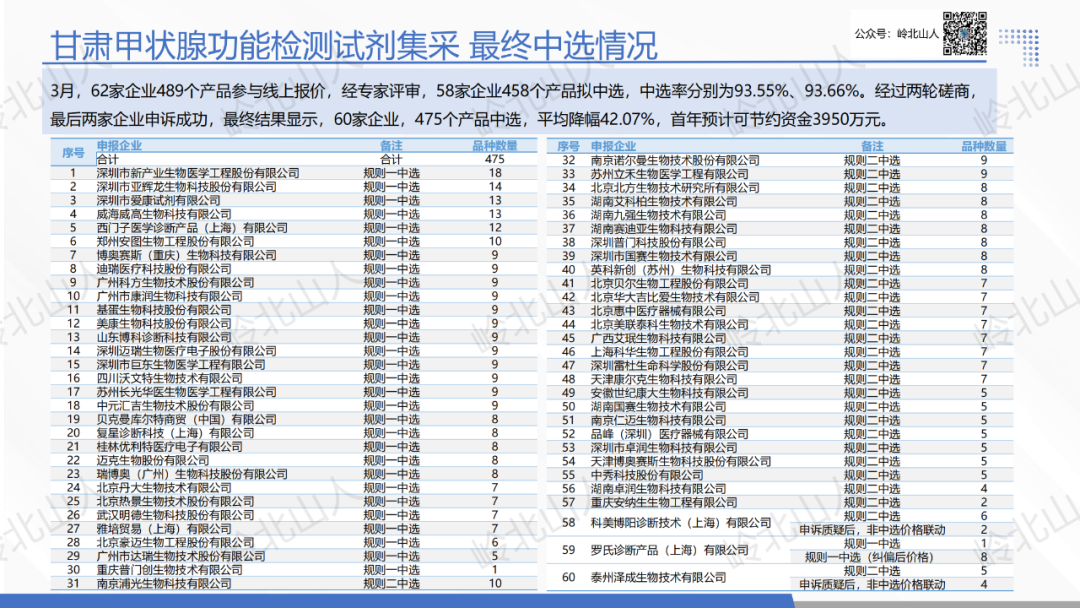1080x608 pixels.
Task: Click 北京豪迈生物工程股份有限公司
Action: coord(175,543)
